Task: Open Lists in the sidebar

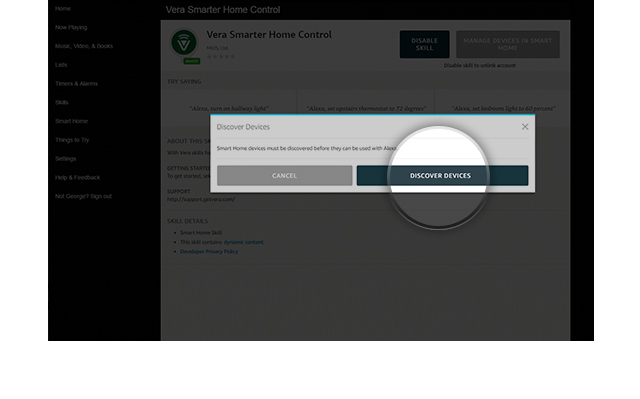Action: click(61, 65)
